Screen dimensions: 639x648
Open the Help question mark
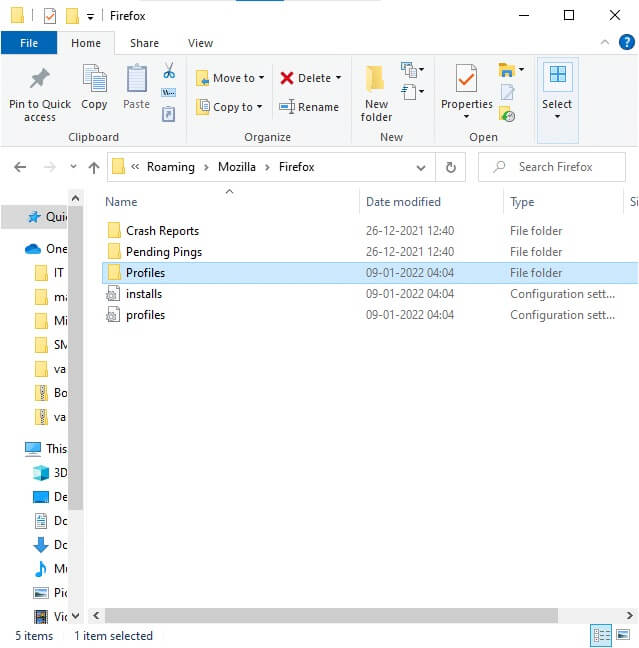(626, 42)
